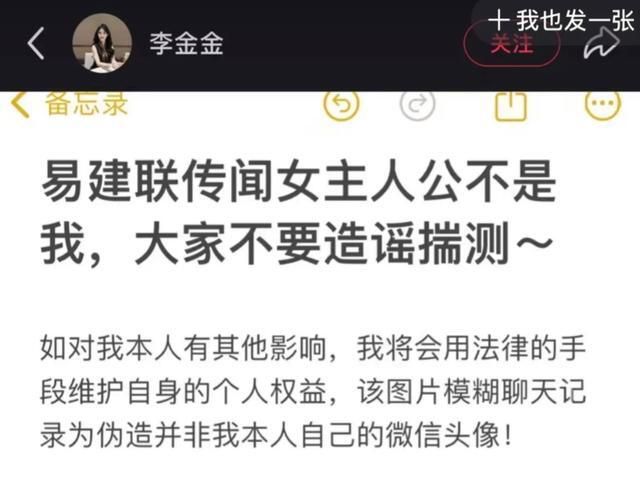Follow the user with 关注 button
Image resolution: width=640 pixels, height=480 pixels.
[x=511, y=44]
